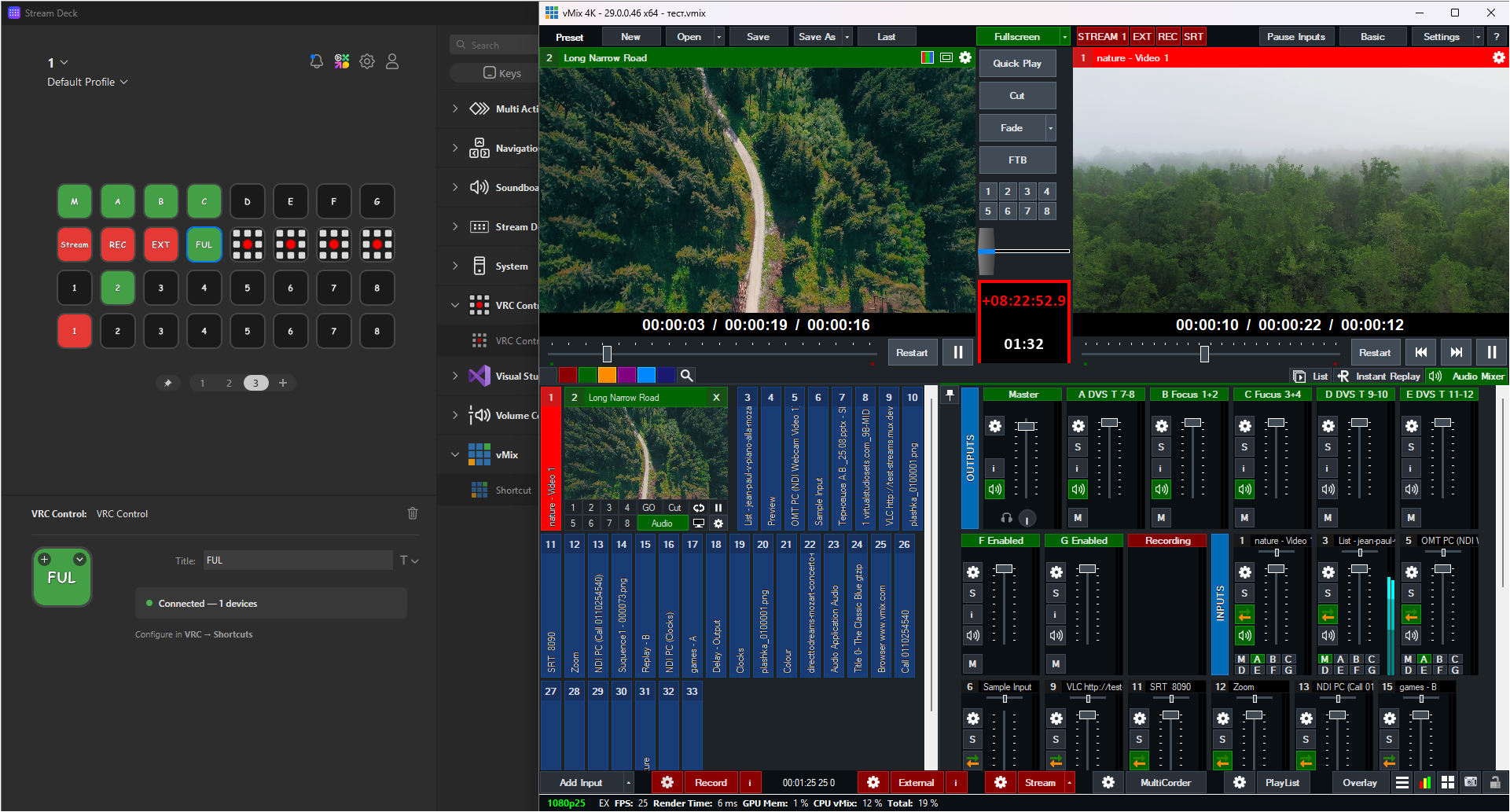
Task: Pause the Long Narrow Road preview playback
Action: (x=958, y=352)
